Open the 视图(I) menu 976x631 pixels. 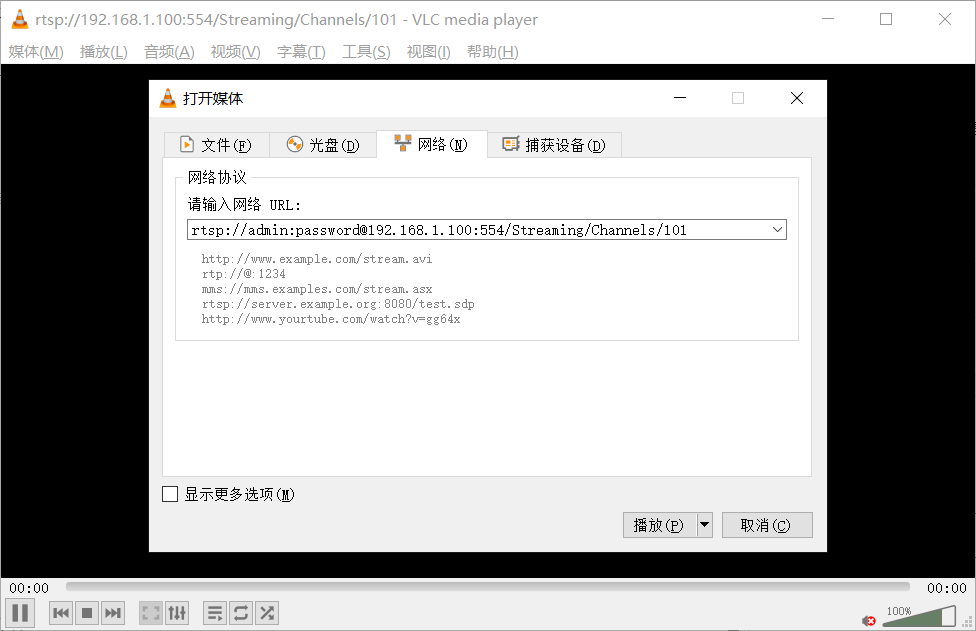pyautogui.click(x=429, y=52)
